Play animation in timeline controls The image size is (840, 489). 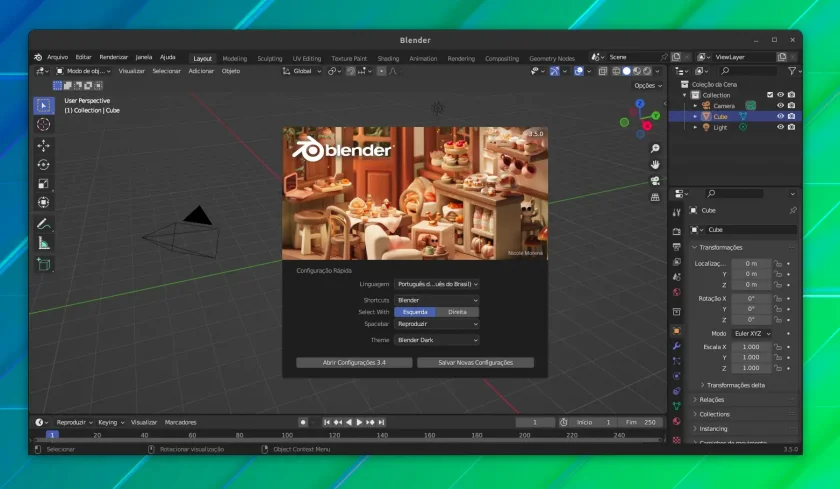click(359, 422)
